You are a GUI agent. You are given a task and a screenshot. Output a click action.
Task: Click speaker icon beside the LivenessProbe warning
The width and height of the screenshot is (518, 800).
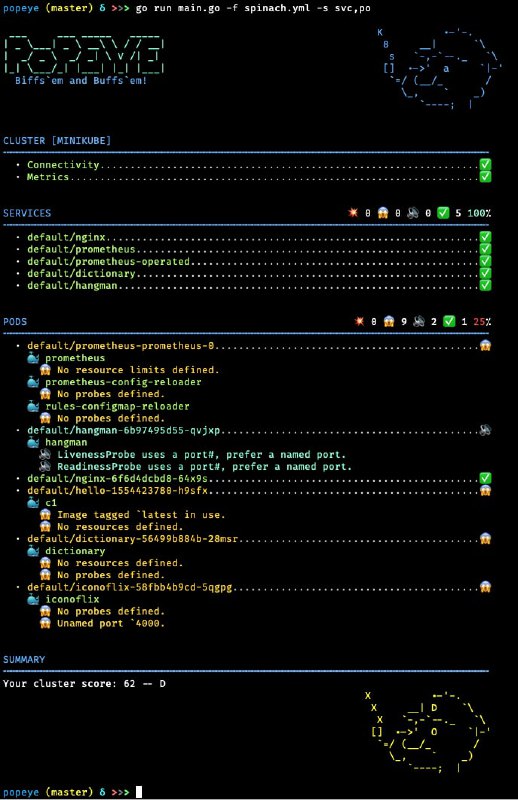click(x=45, y=454)
